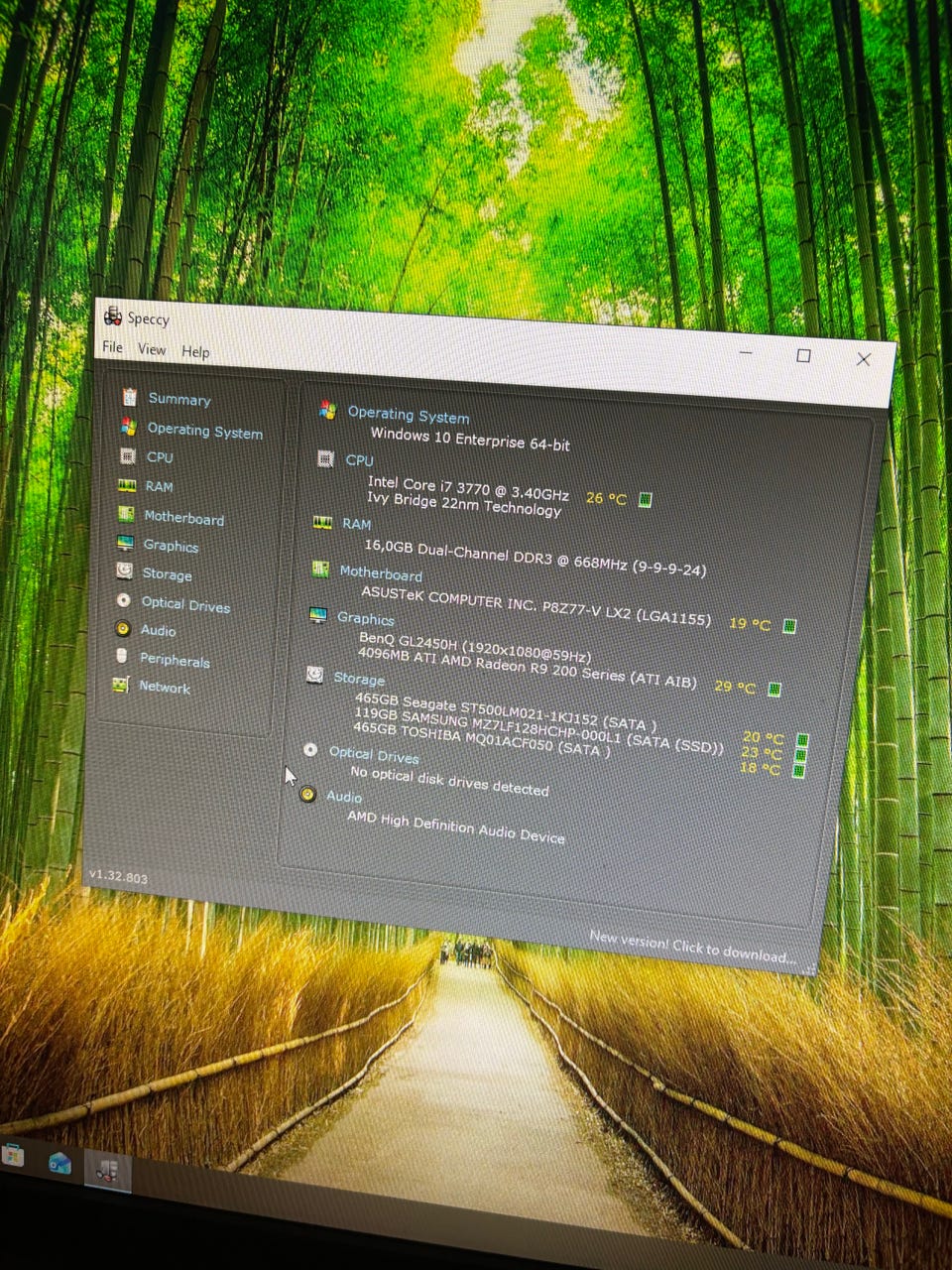Open the Graphics sidebar monitor icon

125,543
